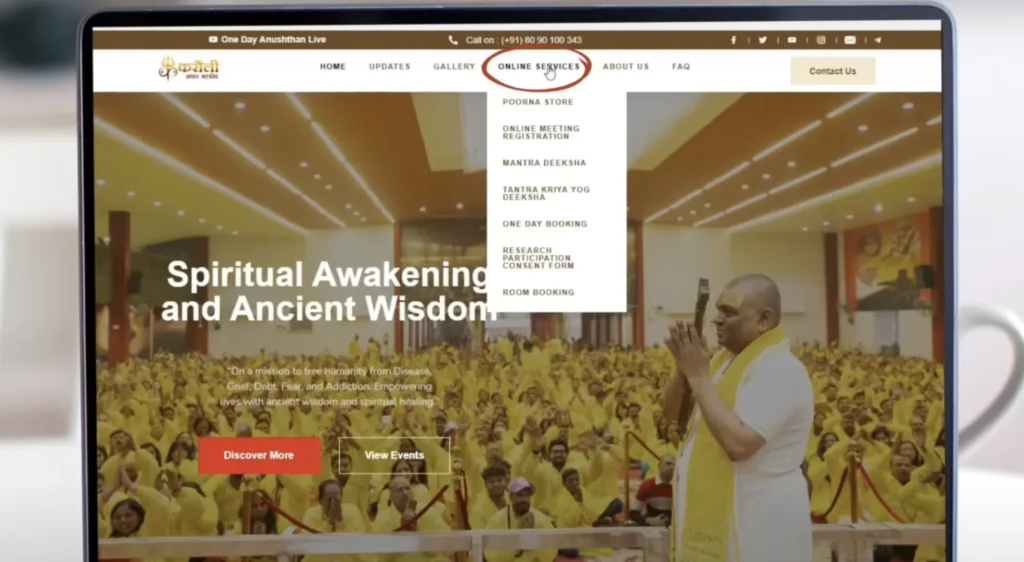Click the Contact Us button
The image size is (1024, 562).
point(833,71)
